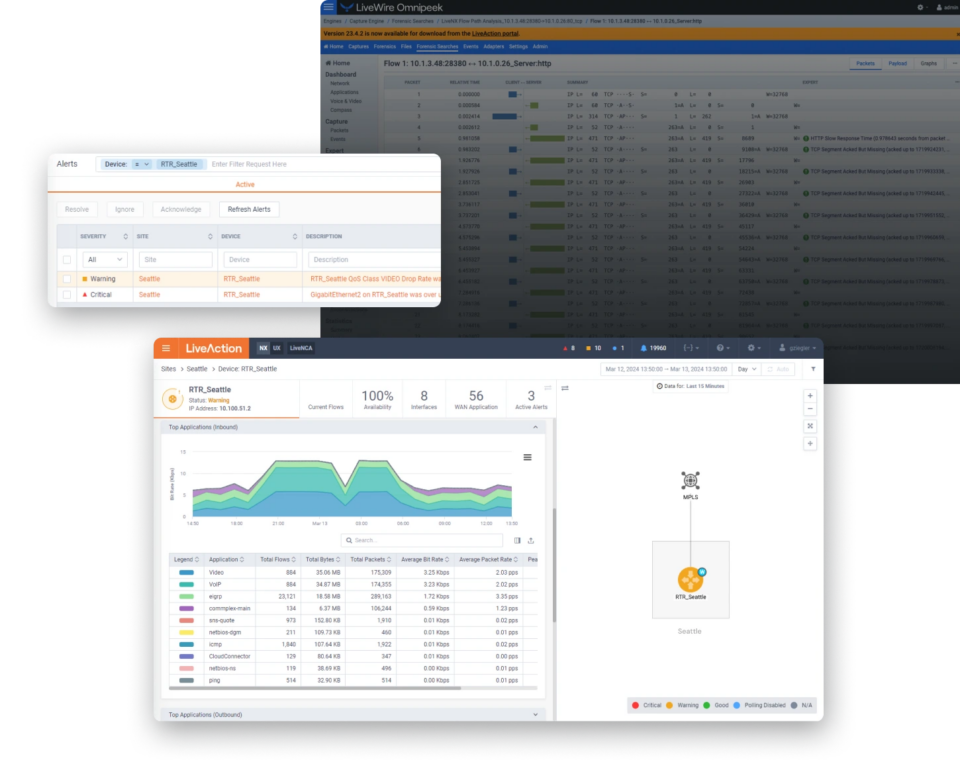Toggle table column chooser icon
The image size is (960, 764).
click(x=517, y=541)
